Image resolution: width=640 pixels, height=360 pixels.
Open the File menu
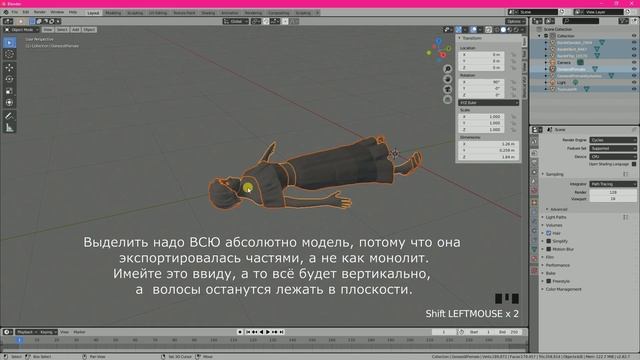point(15,12)
